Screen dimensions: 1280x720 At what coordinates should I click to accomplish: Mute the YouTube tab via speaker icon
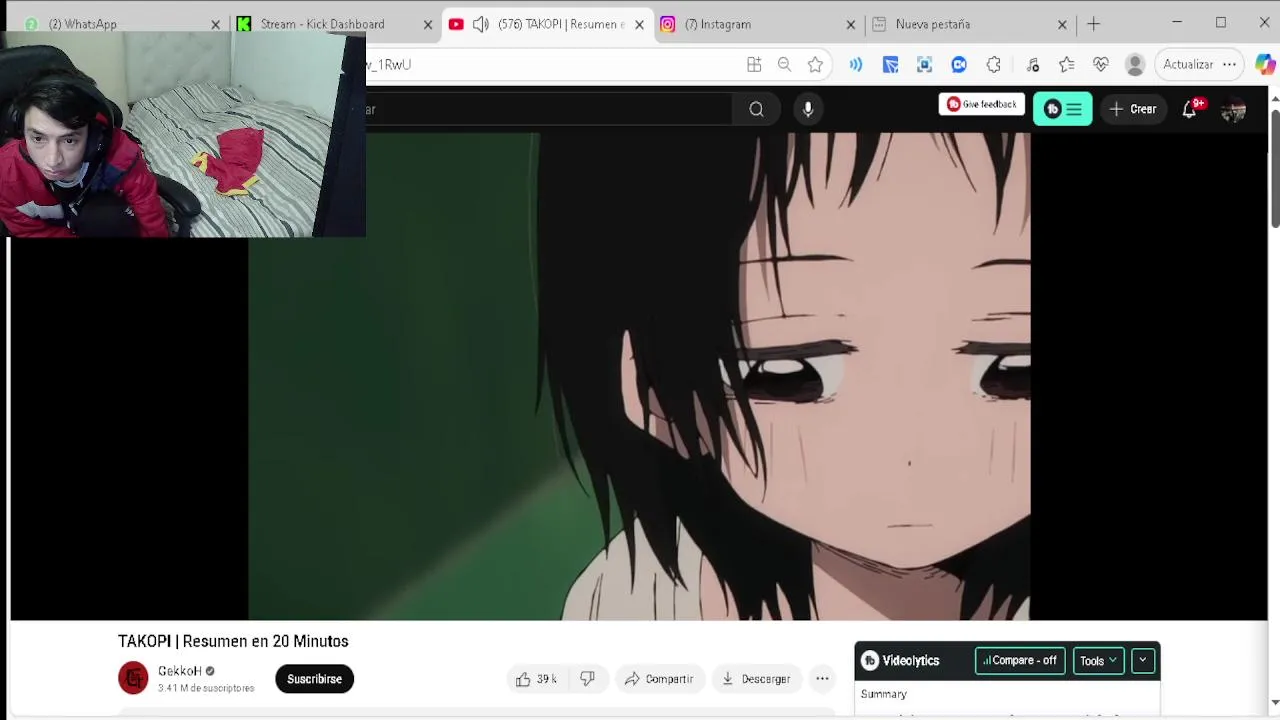pos(481,24)
